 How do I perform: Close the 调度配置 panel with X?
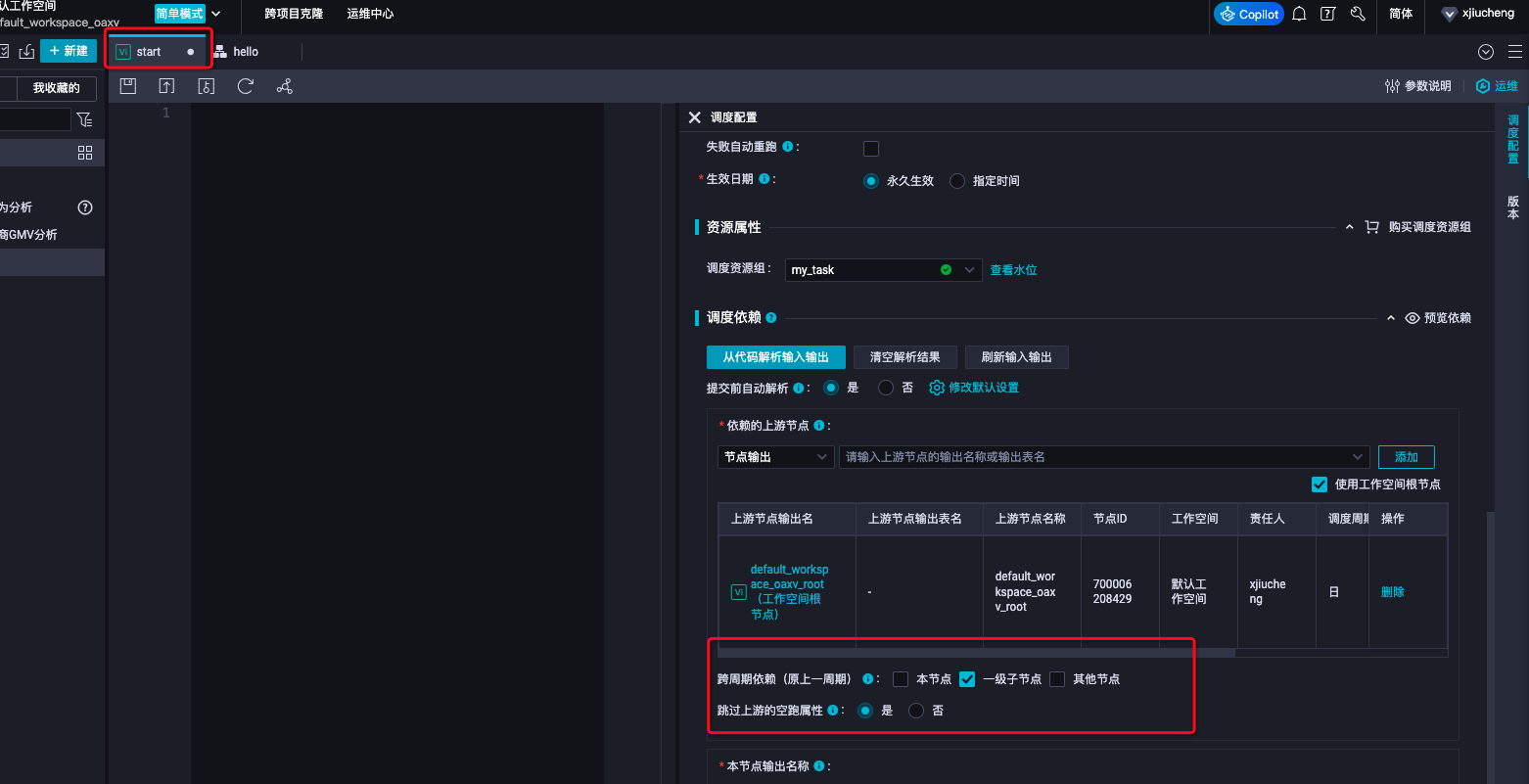pyautogui.click(x=695, y=117)
